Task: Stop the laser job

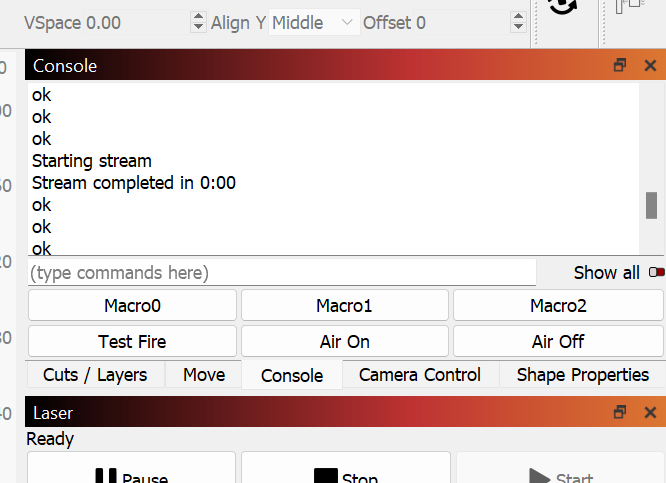Action: [345, 473]
